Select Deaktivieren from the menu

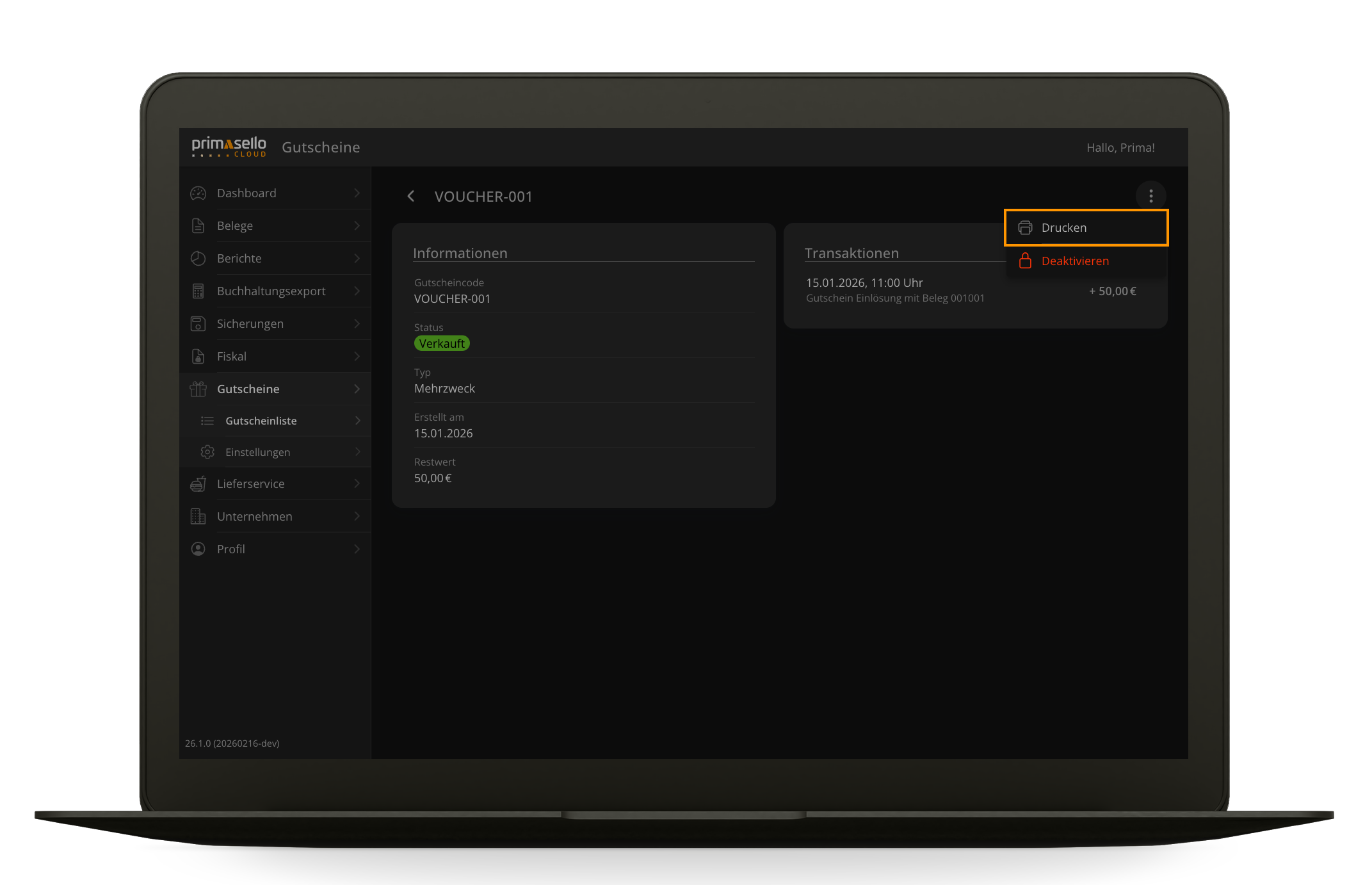1086,261
